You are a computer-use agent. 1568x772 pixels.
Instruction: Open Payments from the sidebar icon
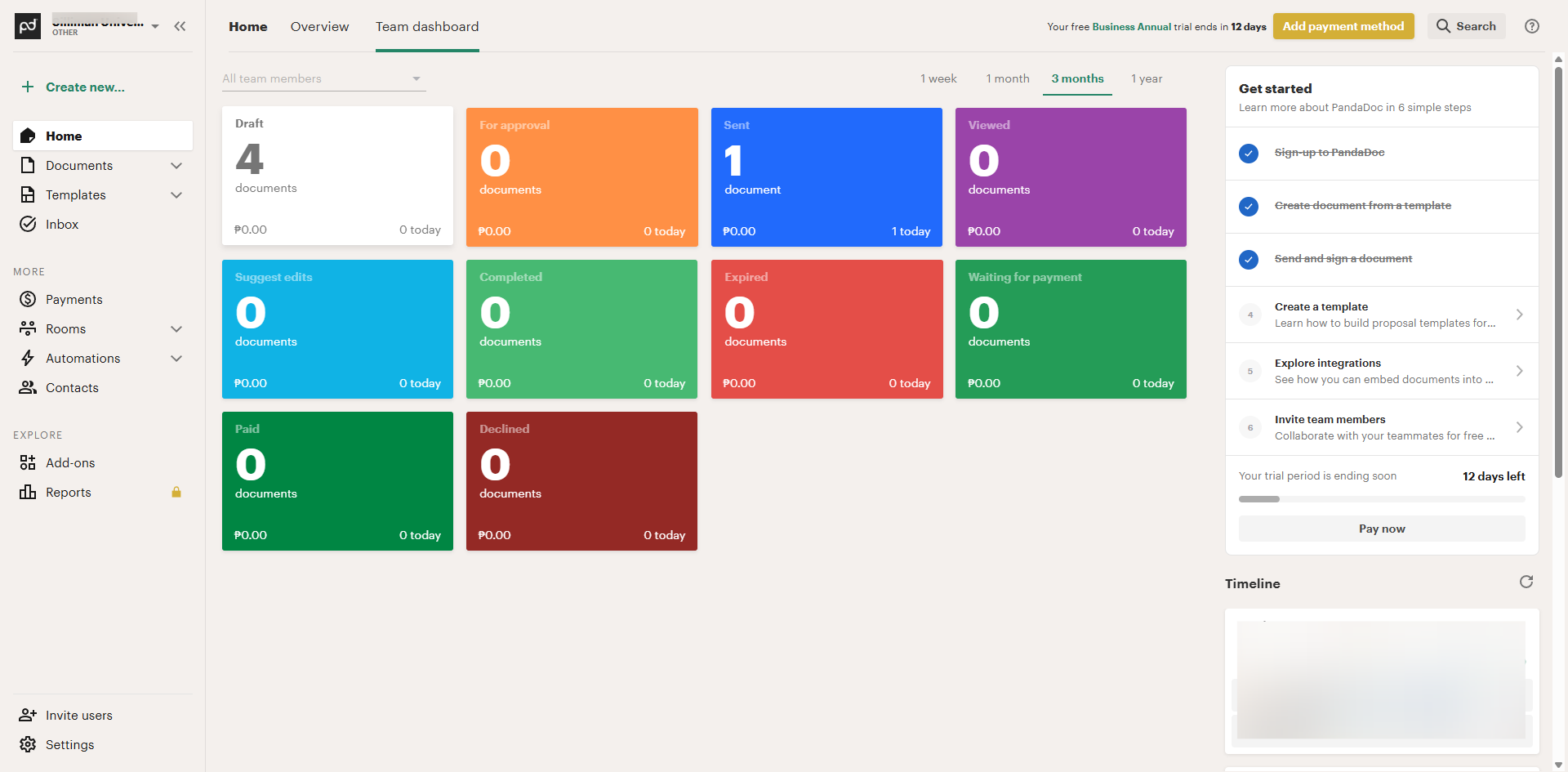pos(28,300)
